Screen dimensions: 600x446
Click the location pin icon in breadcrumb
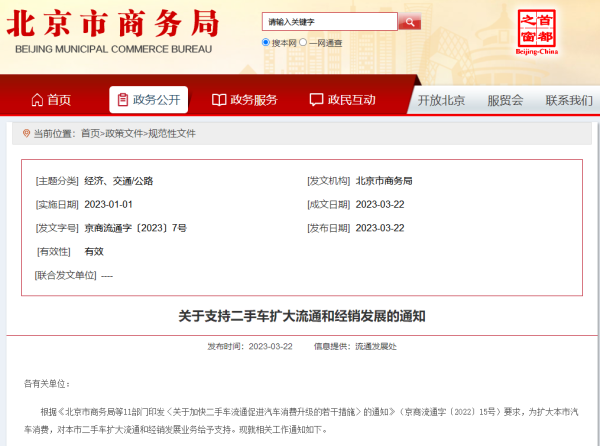pyautogui.click(x=25, y=133)
